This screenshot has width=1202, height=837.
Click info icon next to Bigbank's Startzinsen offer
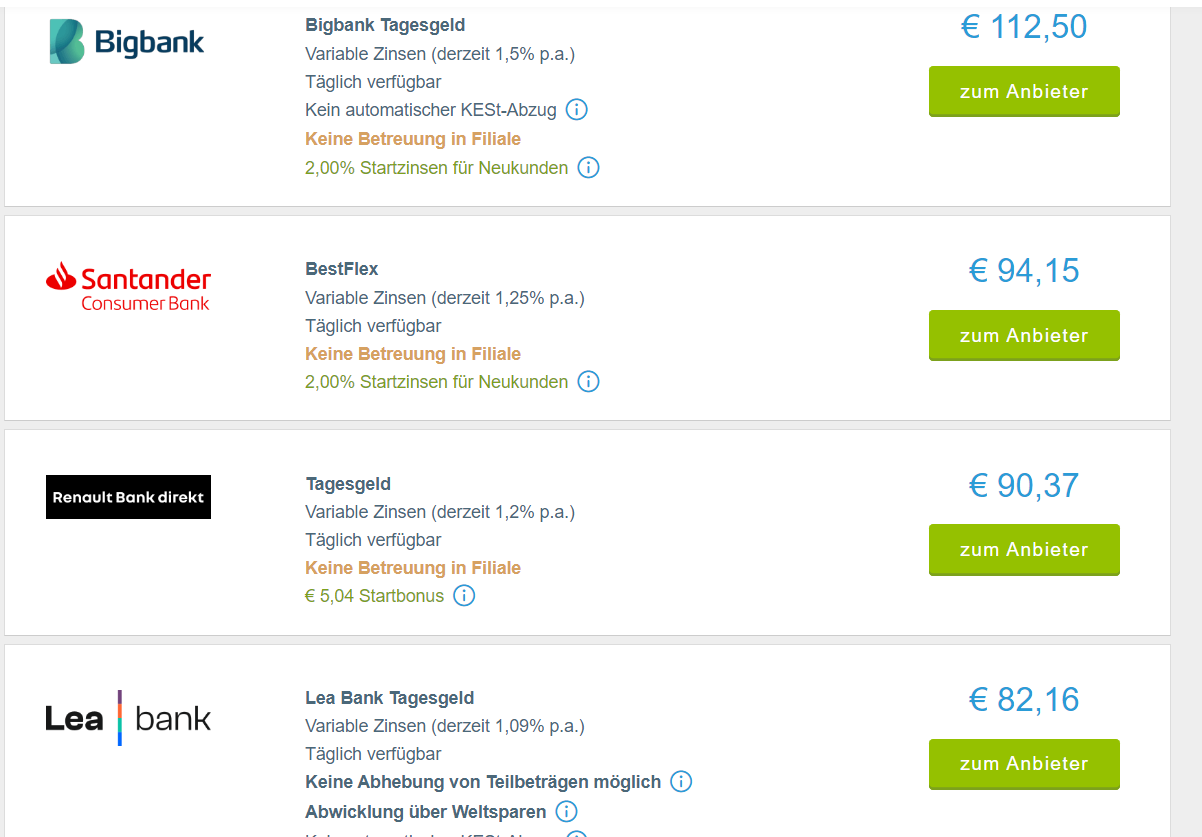click(x=589, y=167)
